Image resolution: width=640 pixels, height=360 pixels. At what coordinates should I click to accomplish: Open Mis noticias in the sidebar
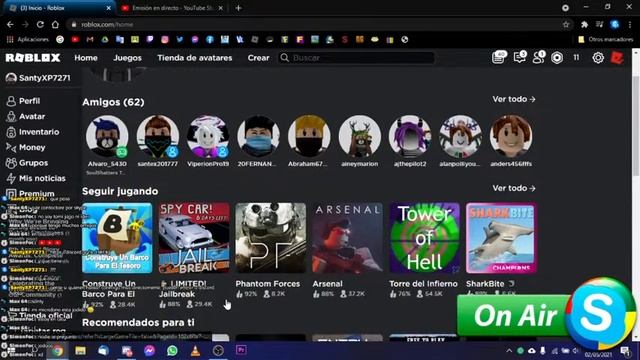click(x=36, y=178)
